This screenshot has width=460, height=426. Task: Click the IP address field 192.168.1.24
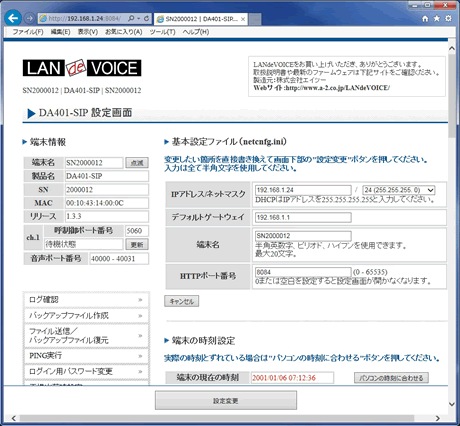pyautogui.click(x=303, y=190)
